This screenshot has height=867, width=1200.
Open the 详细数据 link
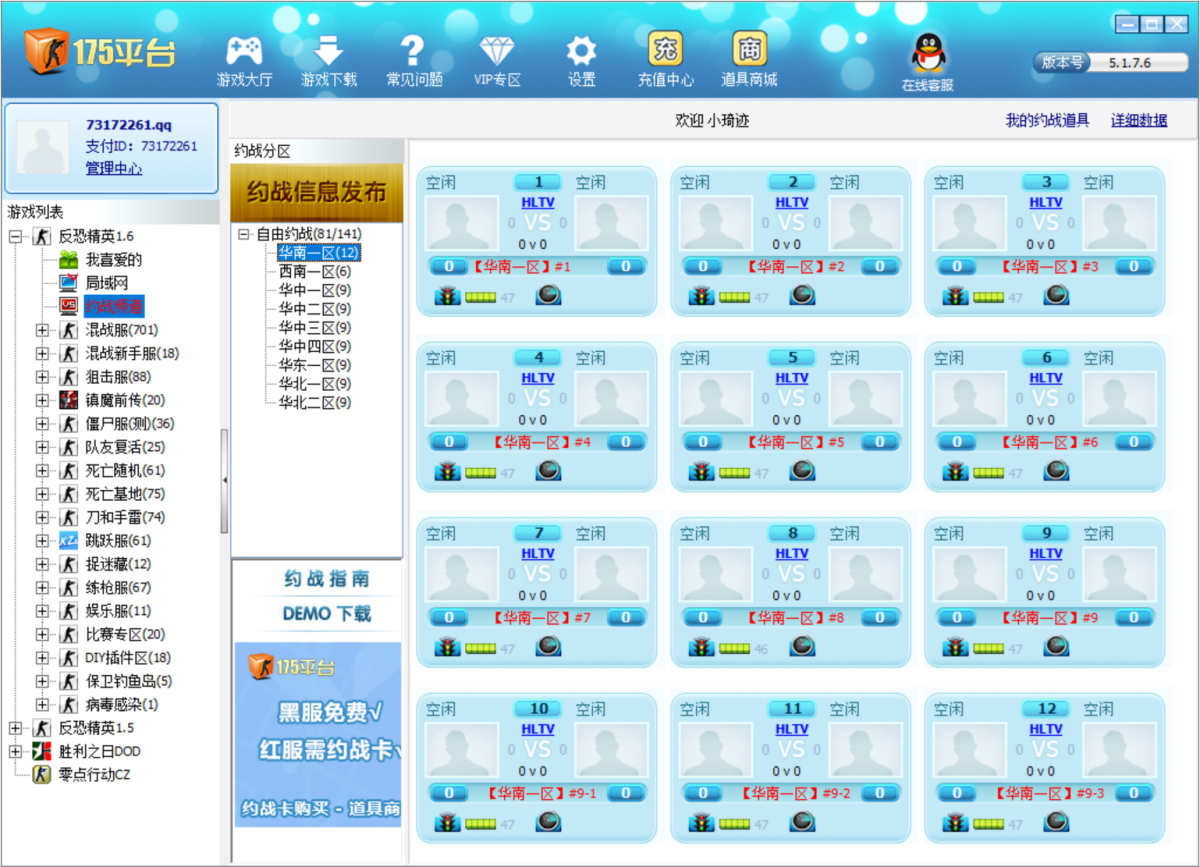click(x=1139, y=120)
